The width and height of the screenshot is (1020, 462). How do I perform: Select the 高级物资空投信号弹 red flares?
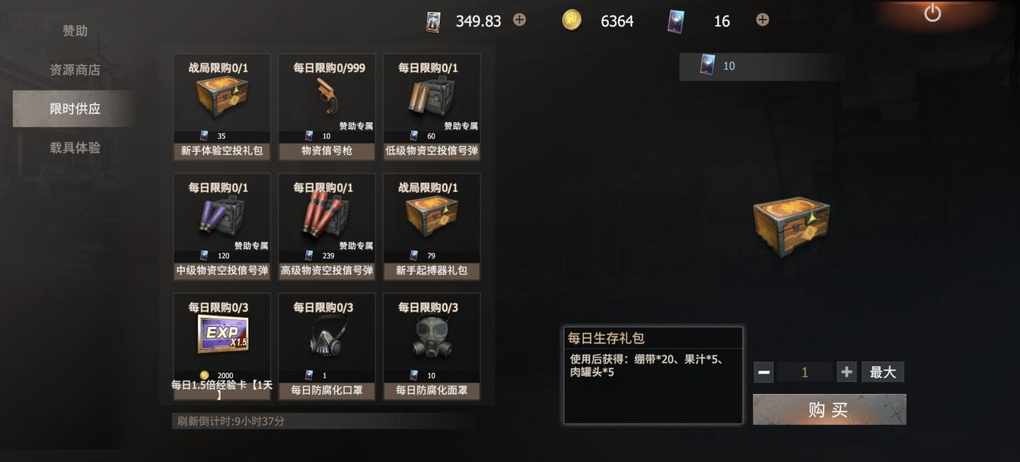327,226
